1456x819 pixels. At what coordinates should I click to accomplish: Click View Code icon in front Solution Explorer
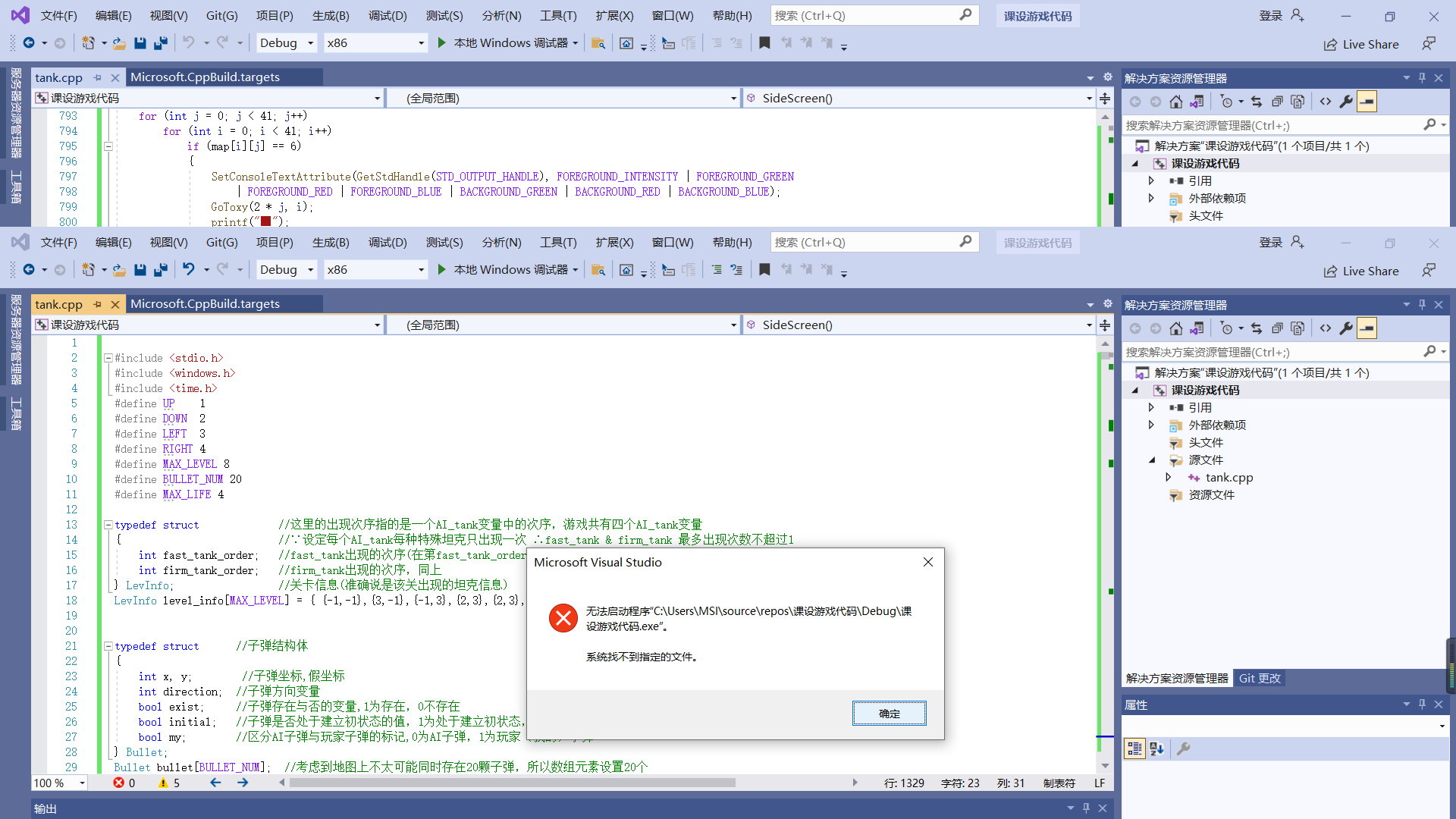pos(1326,328)
